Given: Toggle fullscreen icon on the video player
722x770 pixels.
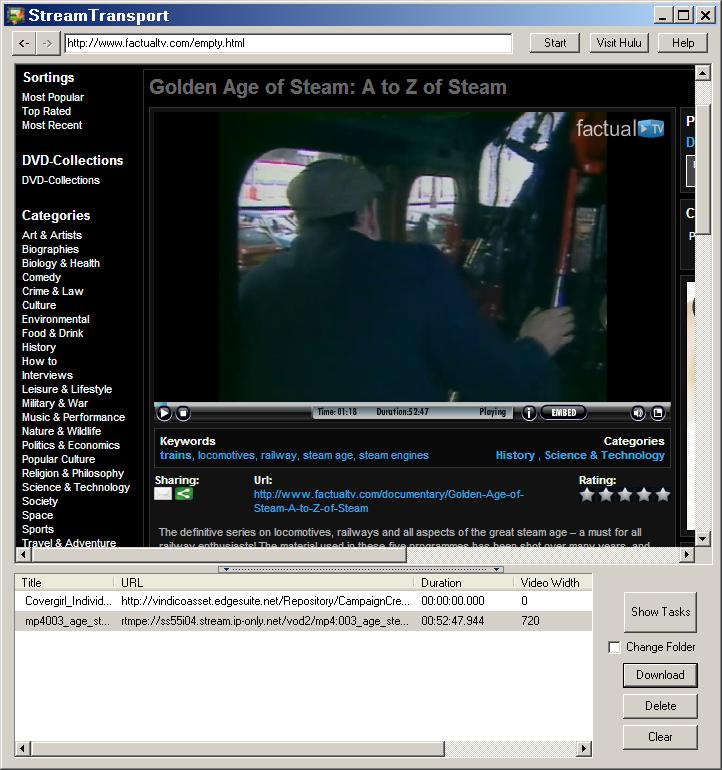Looking at the screenshot, I should 658,413.
